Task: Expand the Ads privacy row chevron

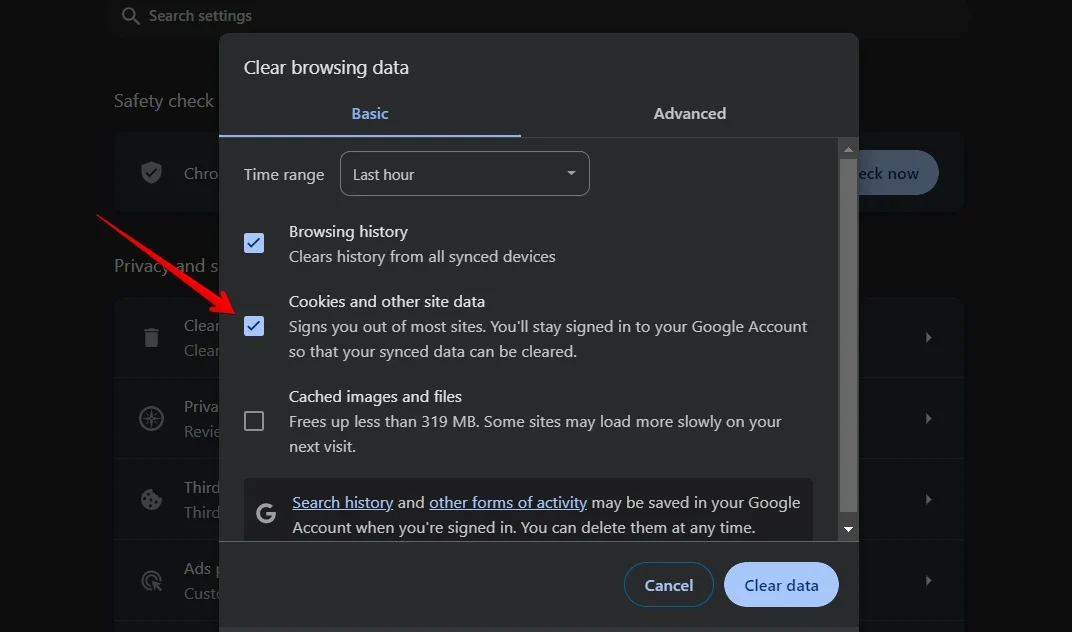Action: tap(928, 581)
